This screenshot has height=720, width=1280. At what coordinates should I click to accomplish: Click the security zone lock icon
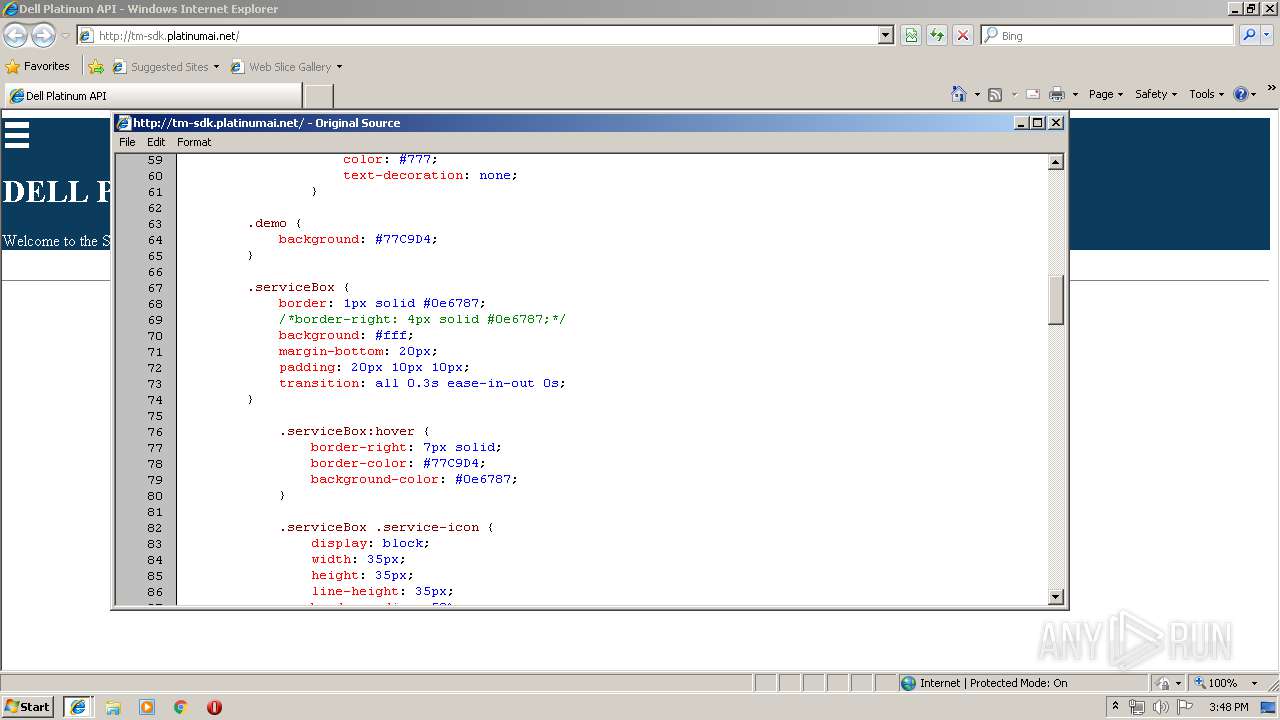1163,683
